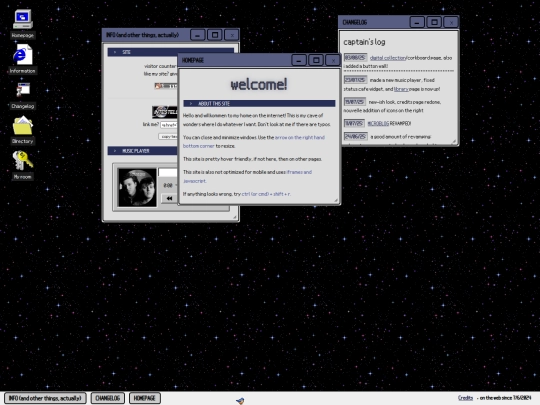Minimize the Info window
Screen dimensions: 540x405
point(198,35)
